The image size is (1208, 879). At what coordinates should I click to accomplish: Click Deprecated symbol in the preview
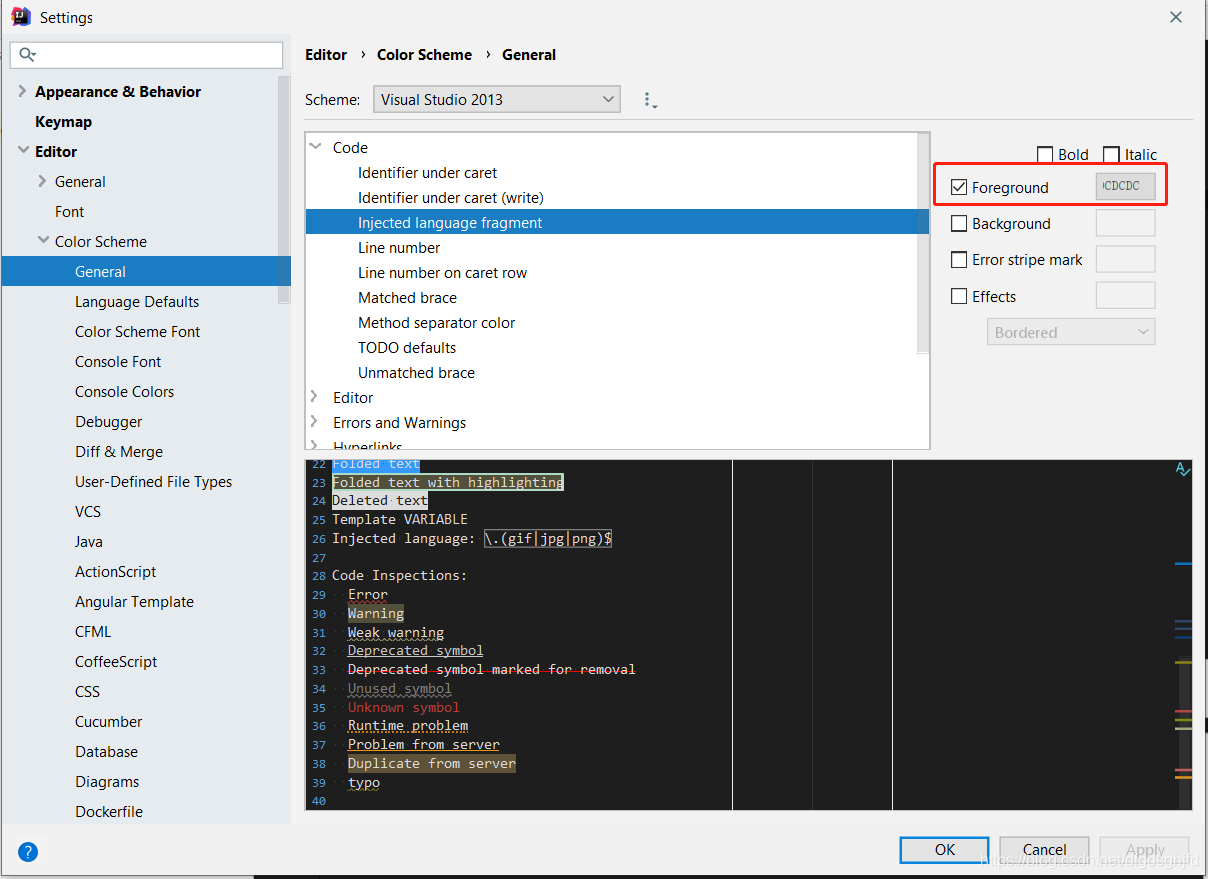(416, 651)
